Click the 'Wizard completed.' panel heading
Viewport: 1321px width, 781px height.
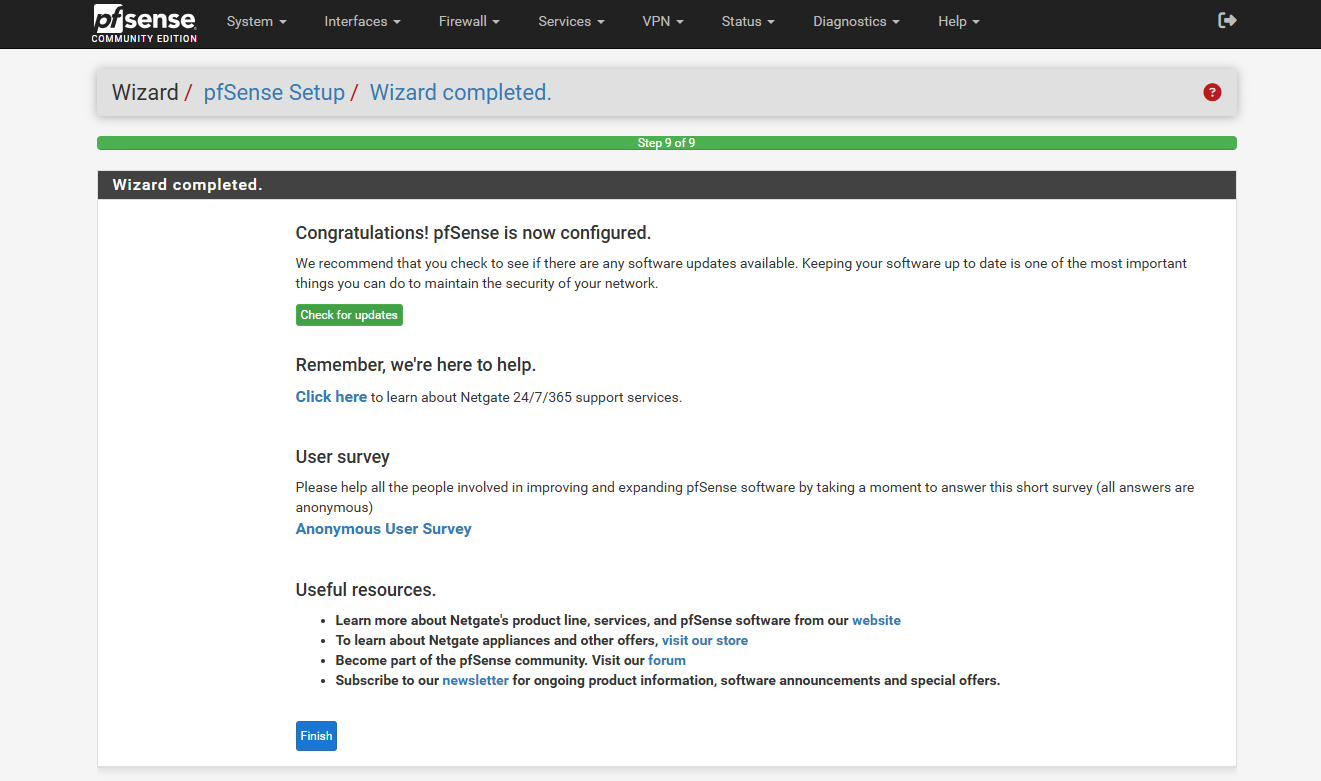pyautogui.click(x=187, y=185)
